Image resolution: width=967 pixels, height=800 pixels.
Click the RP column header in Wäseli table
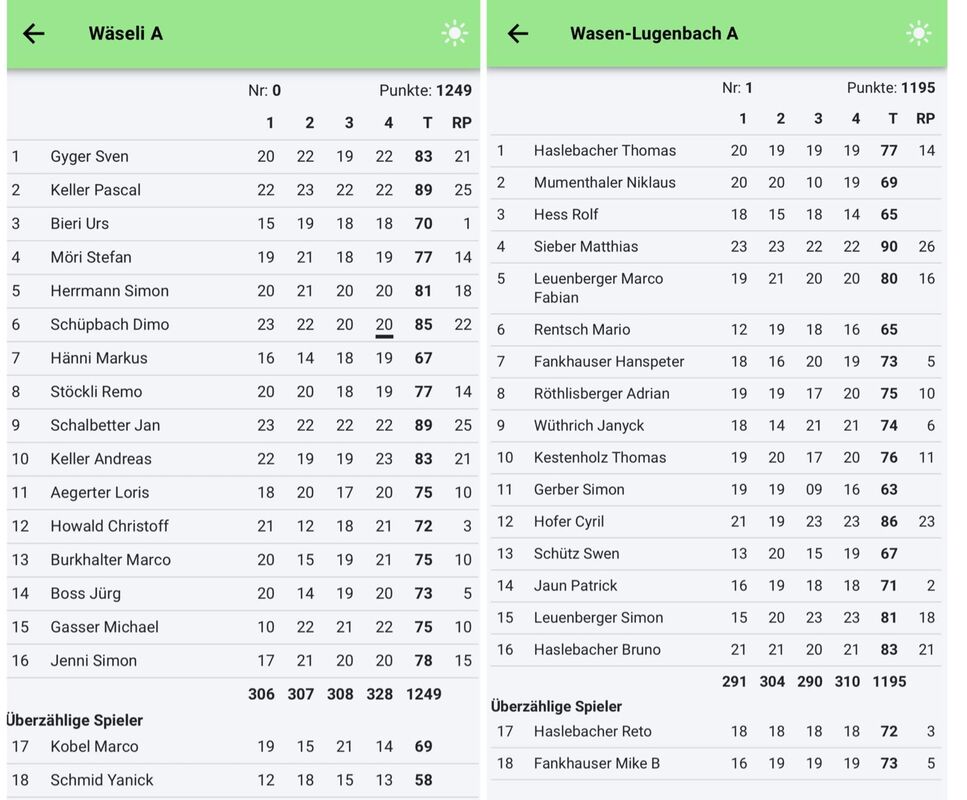462,123
